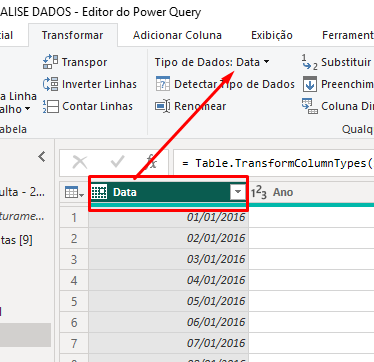Screen dimensions: 374x362
Task: Click in the Table.TransformColumnTypes formula bar
Action: 274,163
